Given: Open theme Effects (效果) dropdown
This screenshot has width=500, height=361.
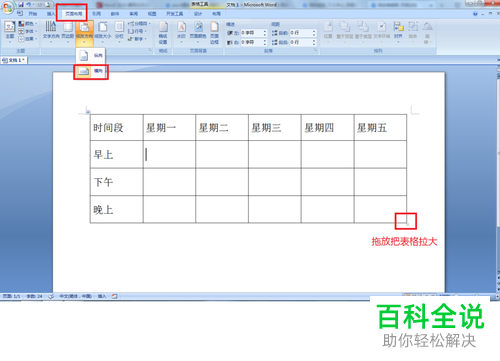Looking at the screenshot, I should tap(27, 39).
